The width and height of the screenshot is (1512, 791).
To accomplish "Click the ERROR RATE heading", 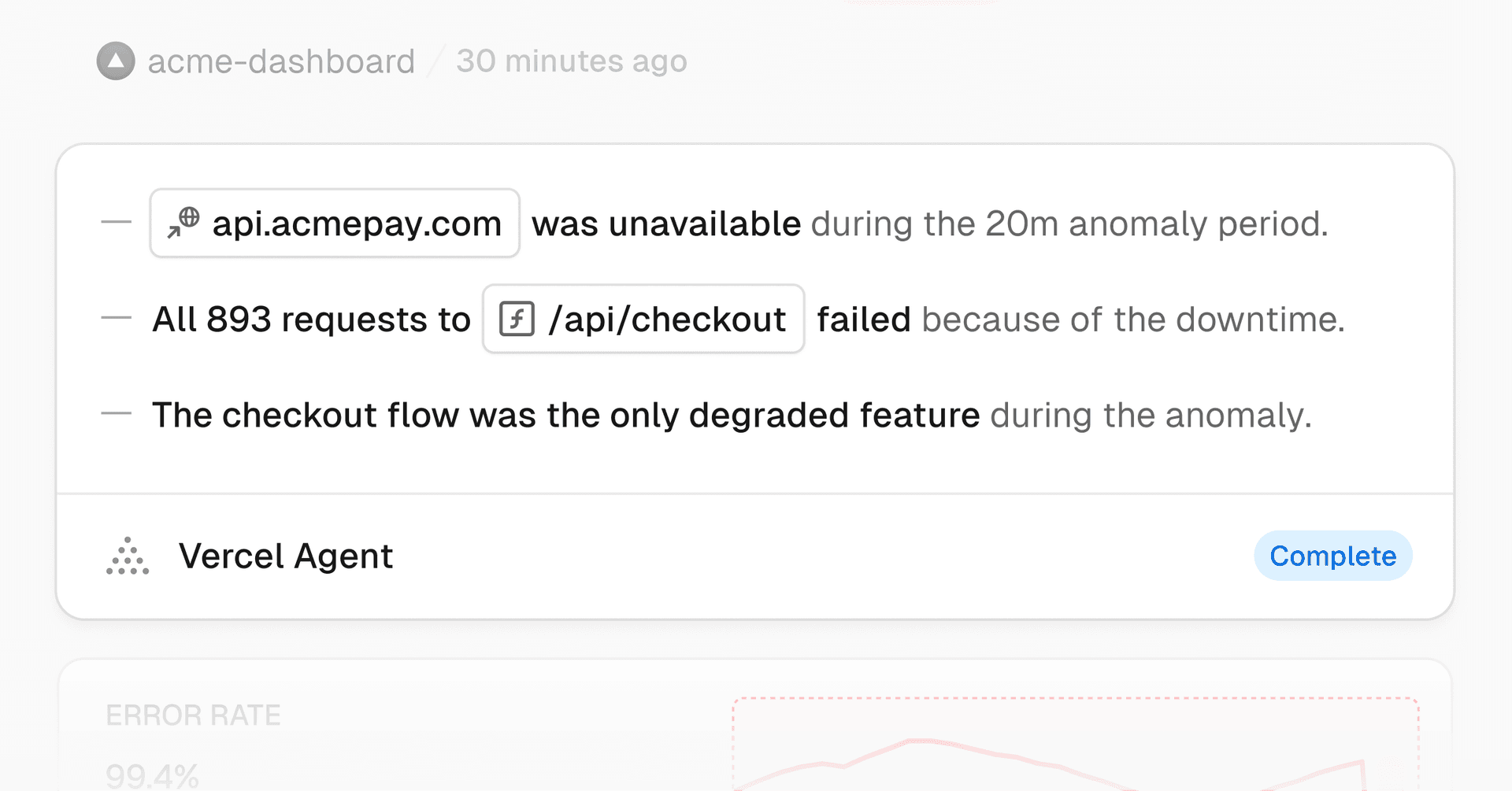I will tap(193, 715).
